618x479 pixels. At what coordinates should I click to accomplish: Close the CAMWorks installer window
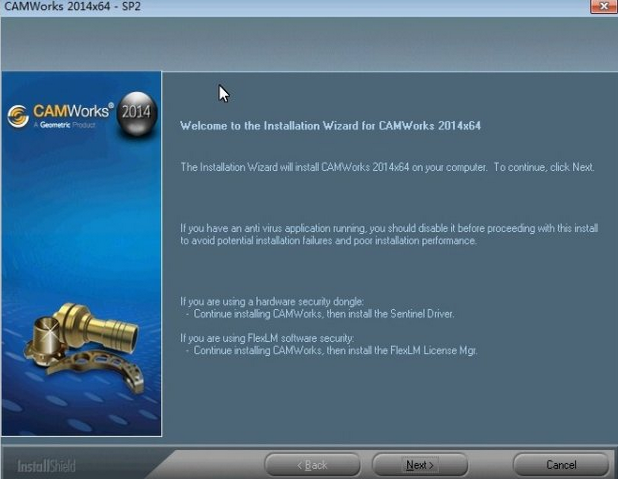(603, 6)
